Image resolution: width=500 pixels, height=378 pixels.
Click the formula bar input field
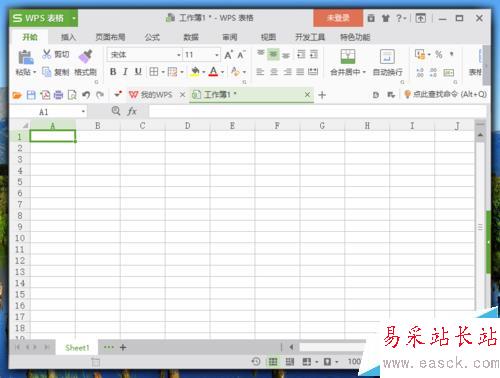(317, 112)
